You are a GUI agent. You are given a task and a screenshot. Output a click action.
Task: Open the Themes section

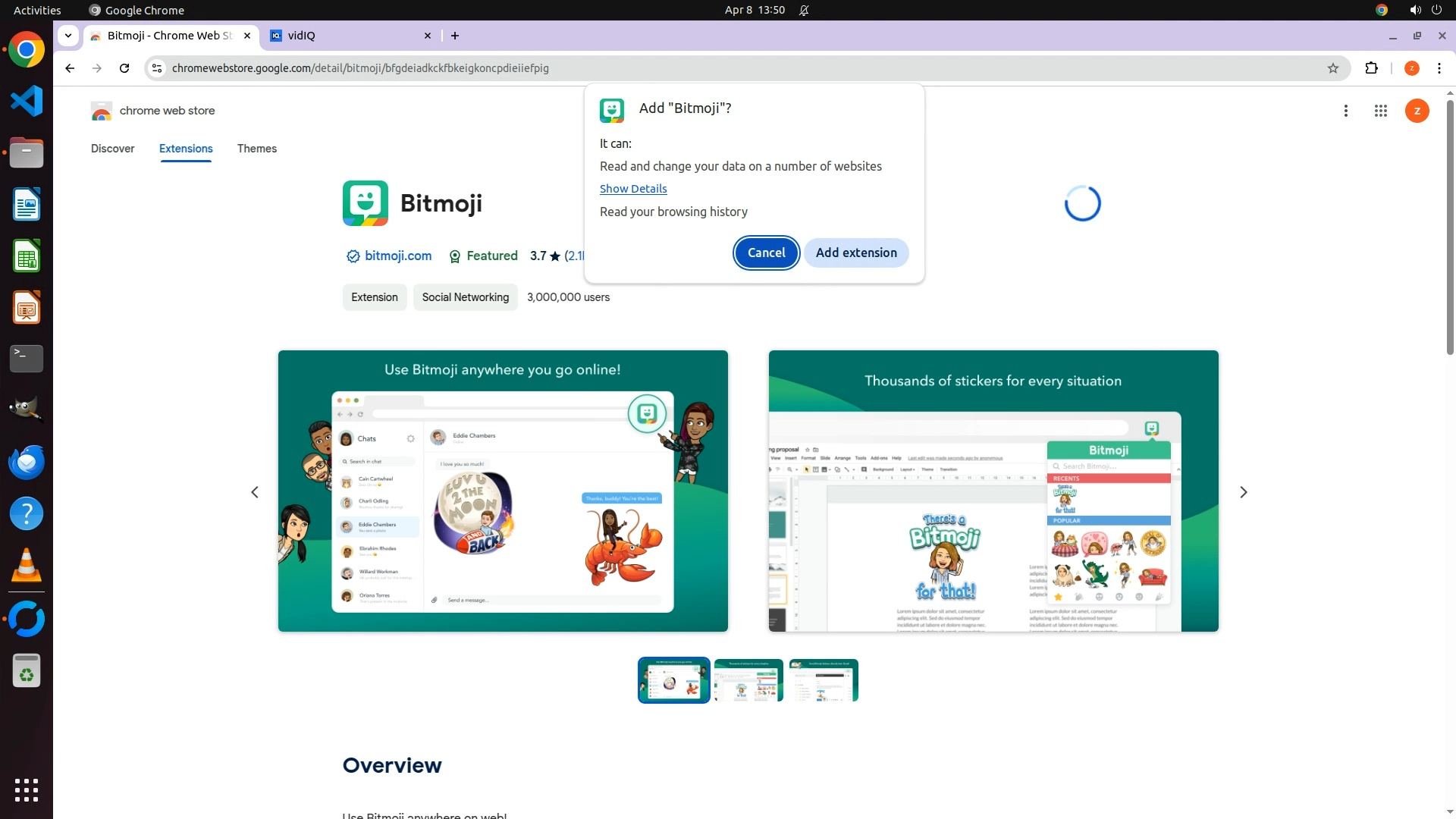click(256, 149)
